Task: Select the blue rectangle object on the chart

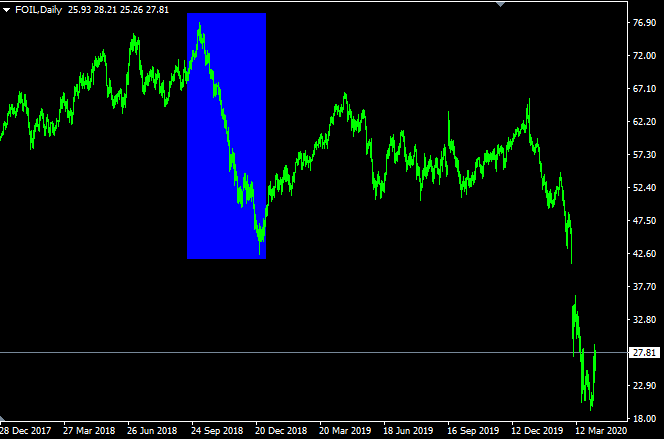Action: 227,136
